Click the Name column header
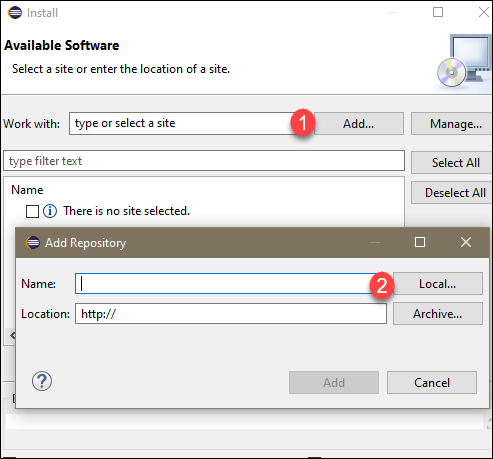 point(27,190)
